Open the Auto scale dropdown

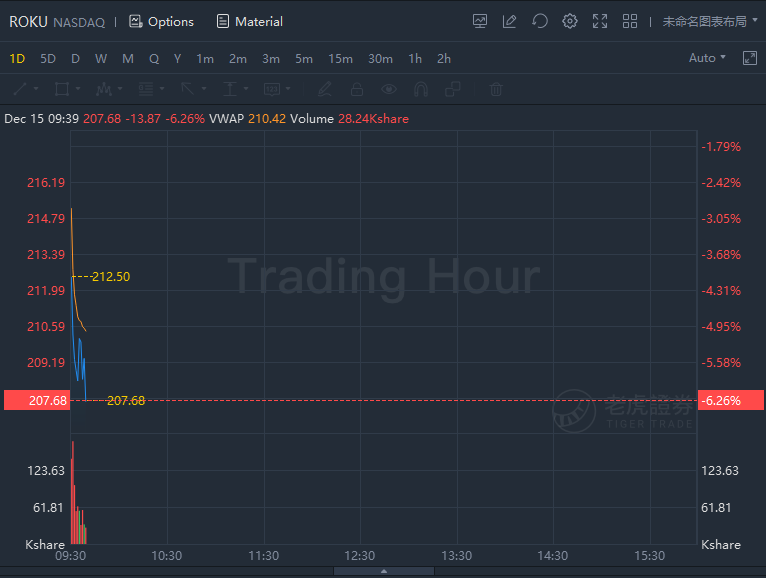[x=707, y=58]
